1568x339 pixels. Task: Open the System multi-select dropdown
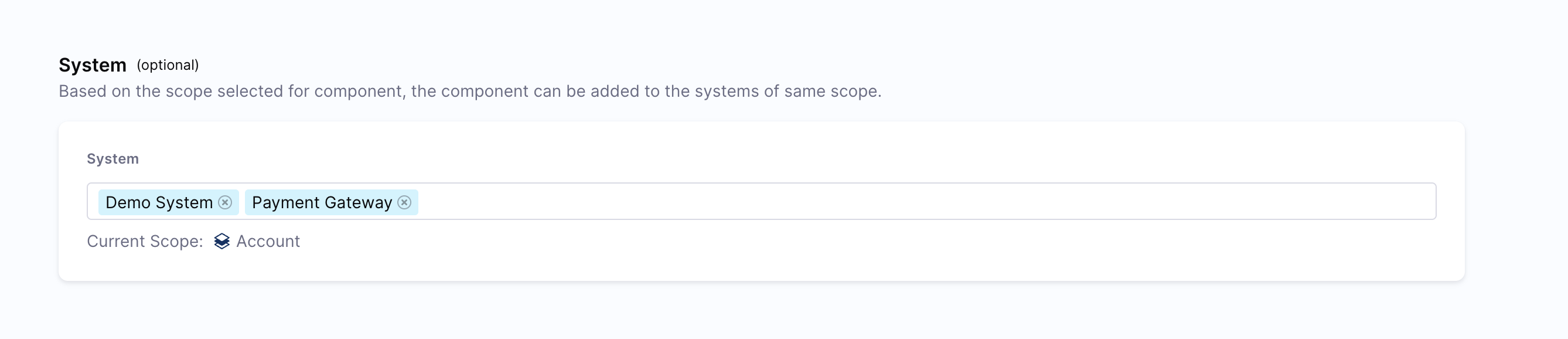pos(762,201)
